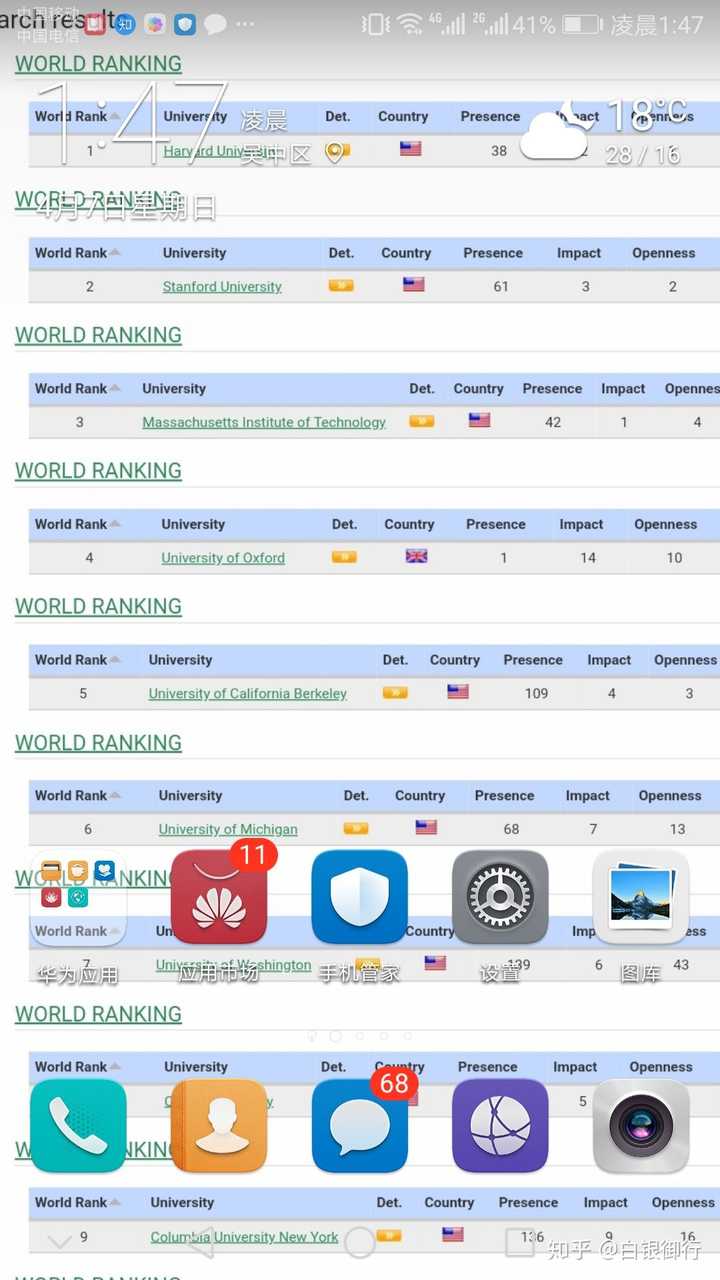Open Stanford University link
Viewport: 720px width, 1280px height.
222,286
